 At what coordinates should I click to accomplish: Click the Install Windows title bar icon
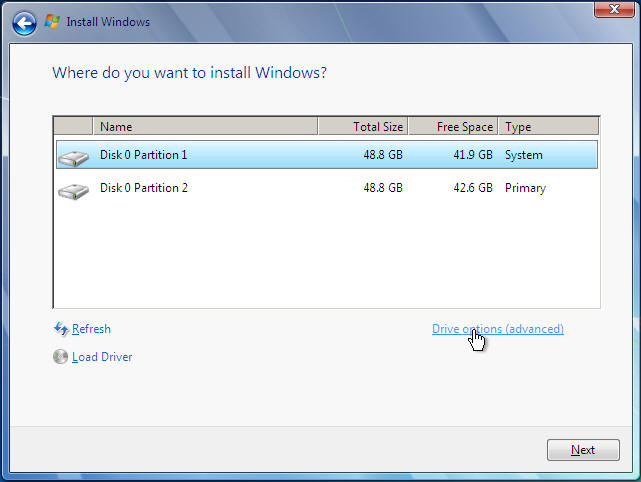point(52,21)
